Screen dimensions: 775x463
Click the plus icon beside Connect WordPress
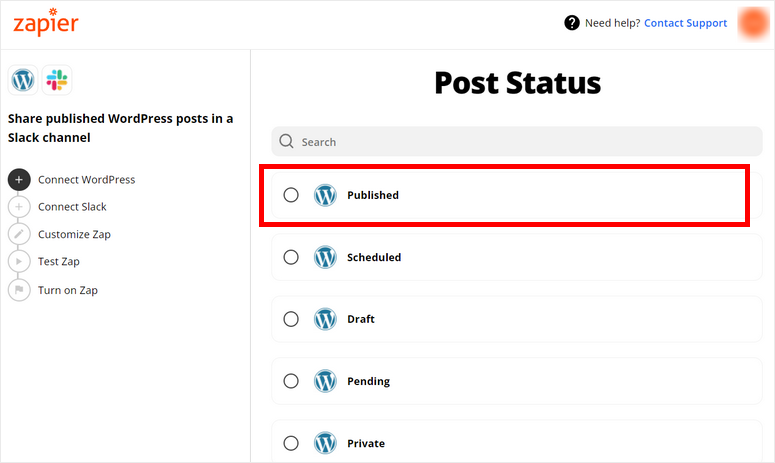pos(19,179)
